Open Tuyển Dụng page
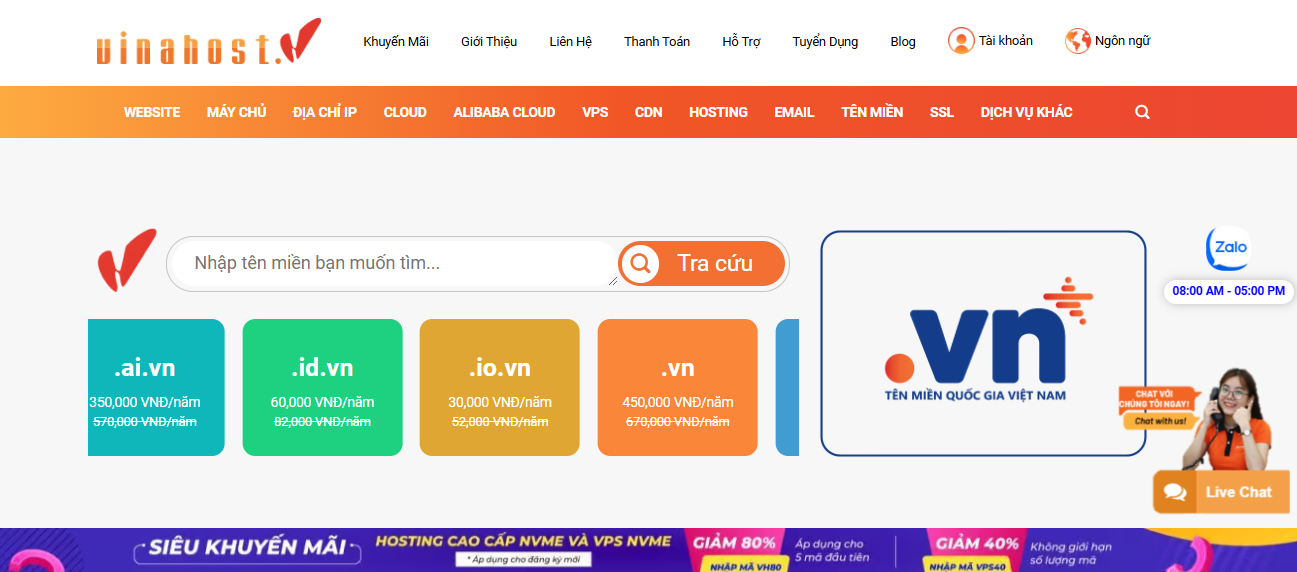This screenshot has width=1297, height=572. click(x=825, y=42)
